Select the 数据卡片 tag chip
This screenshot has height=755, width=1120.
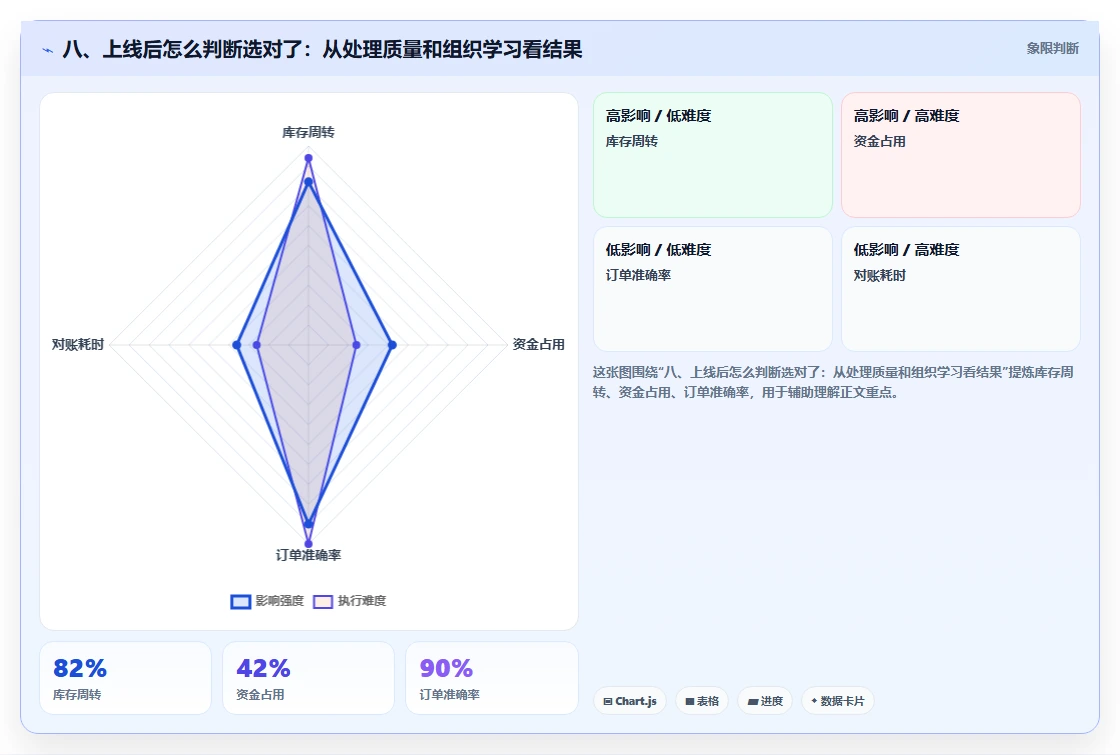click(838, 701)
